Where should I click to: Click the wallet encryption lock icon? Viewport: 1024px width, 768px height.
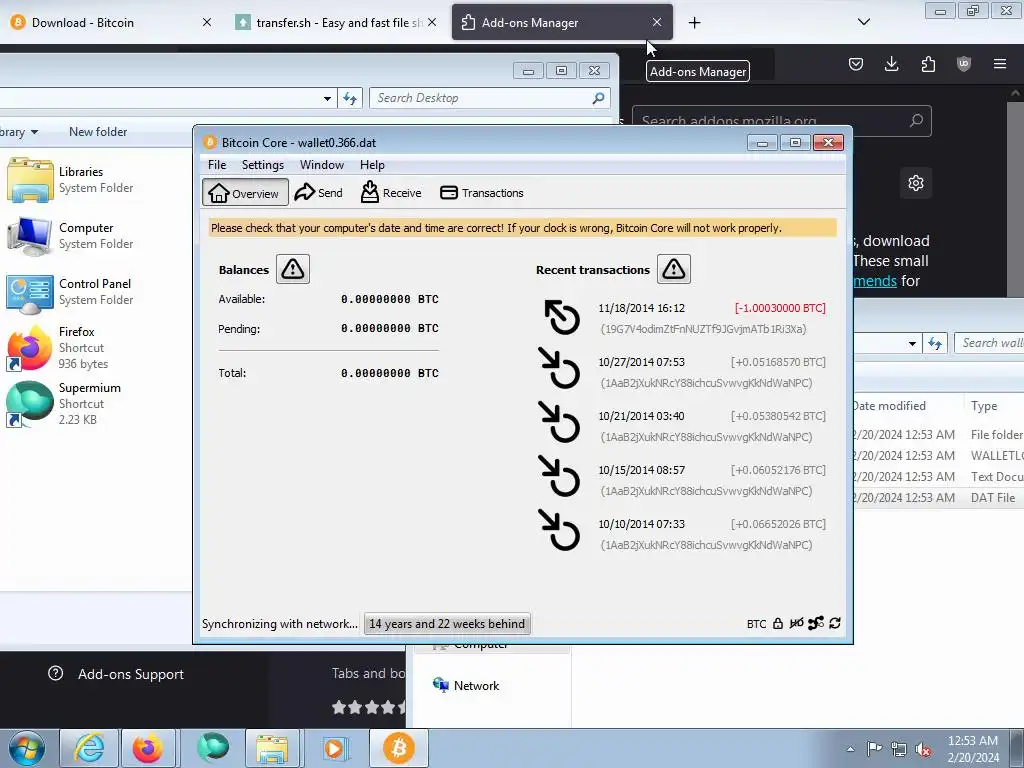point(778,624)
